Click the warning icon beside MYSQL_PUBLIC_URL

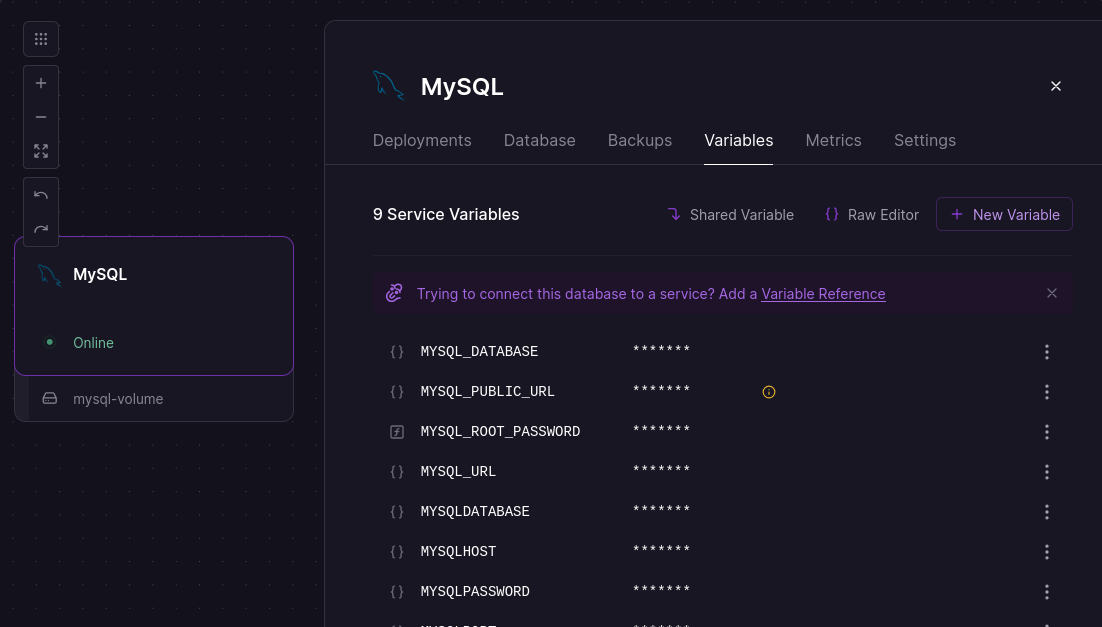tap(768, 392)
